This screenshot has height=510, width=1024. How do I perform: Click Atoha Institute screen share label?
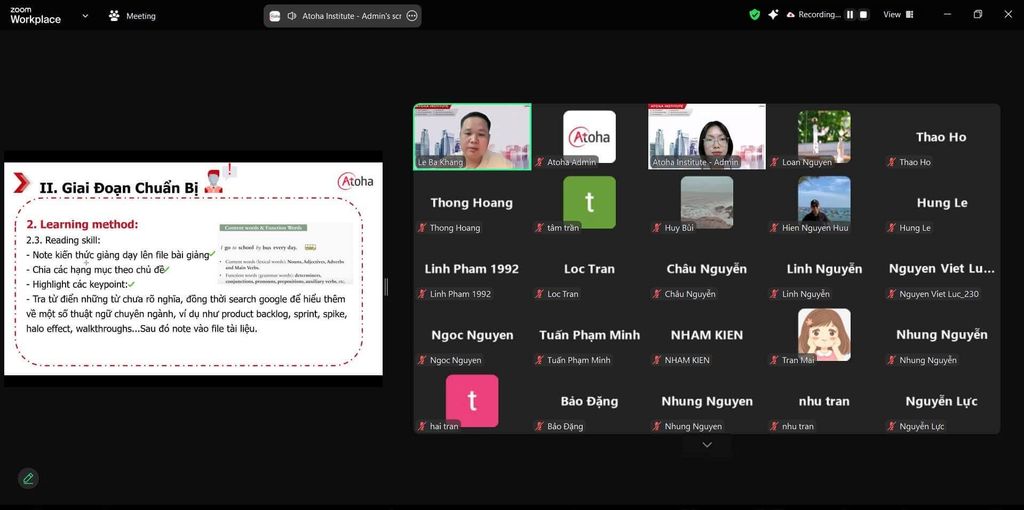pos(350,16)
